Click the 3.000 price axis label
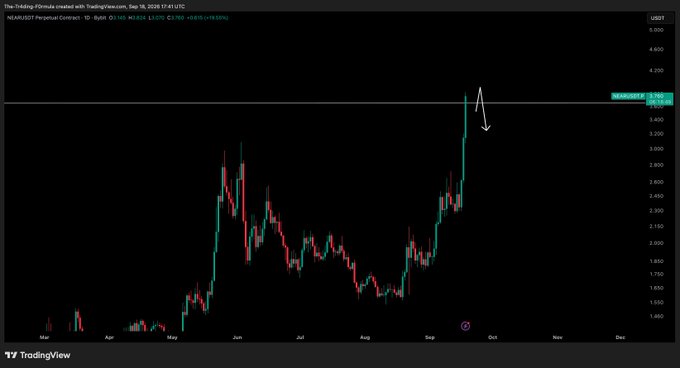 [x=657, y=149]
